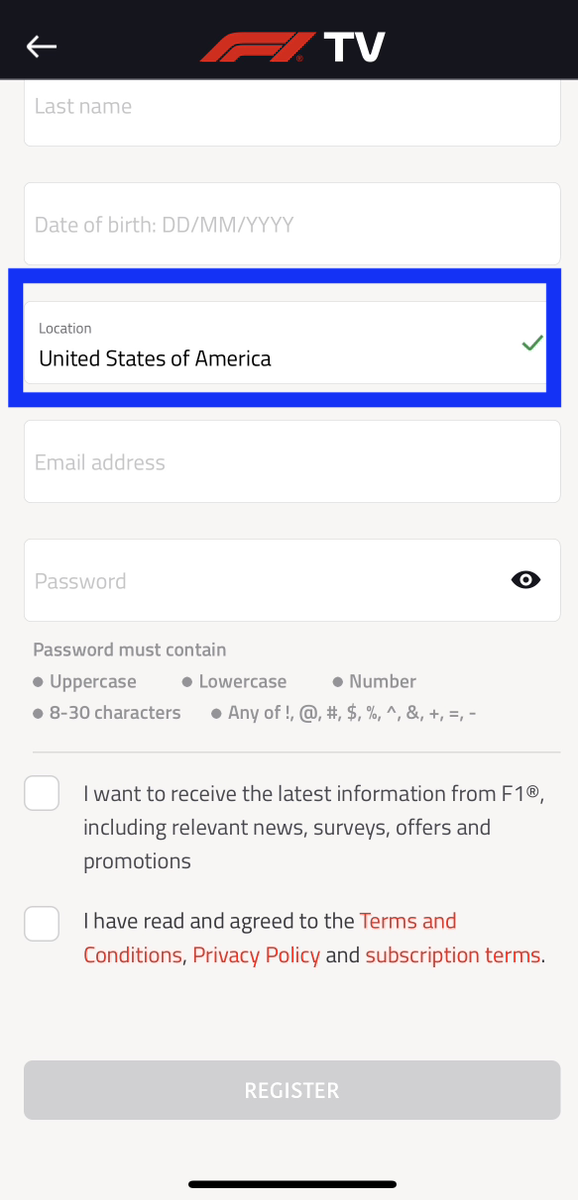Viewport: 578px width, 1200px height.
Task: Click the REGISTER button
Action: coord(292,1090)
